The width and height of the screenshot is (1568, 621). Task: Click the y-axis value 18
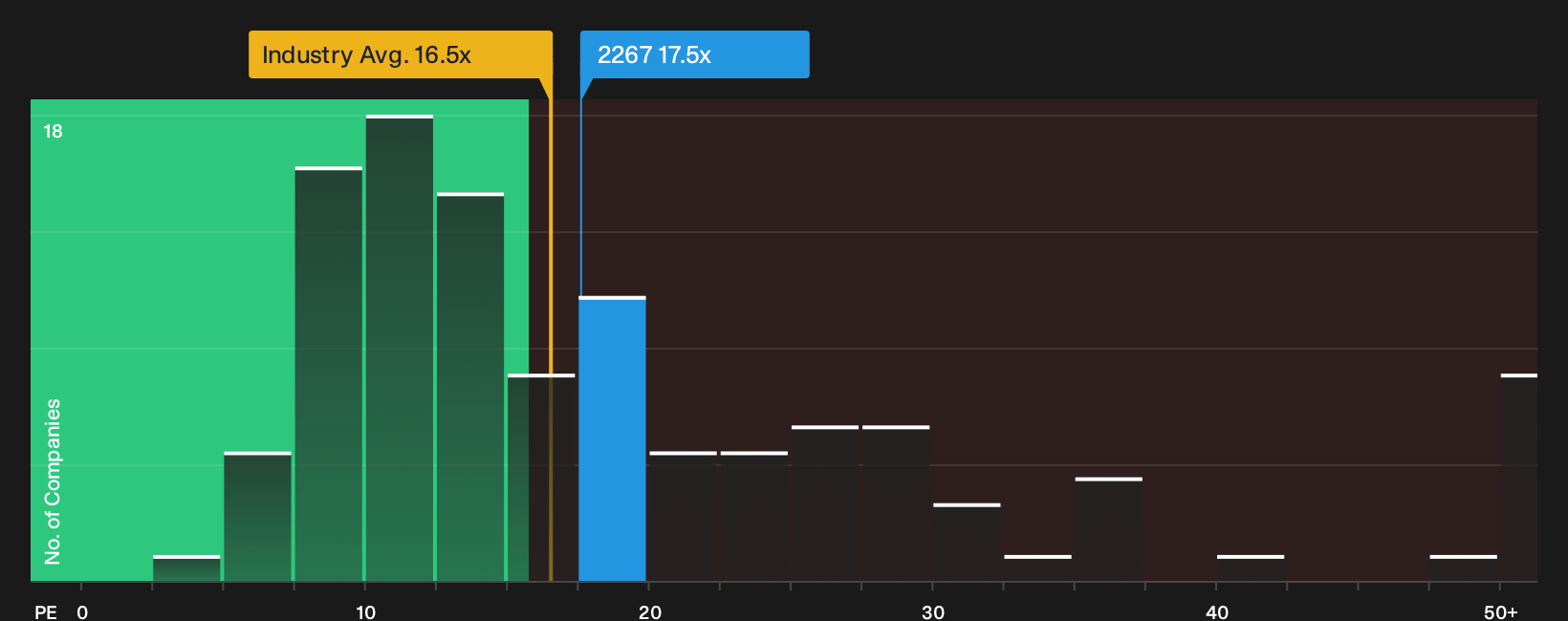point(53,131)
